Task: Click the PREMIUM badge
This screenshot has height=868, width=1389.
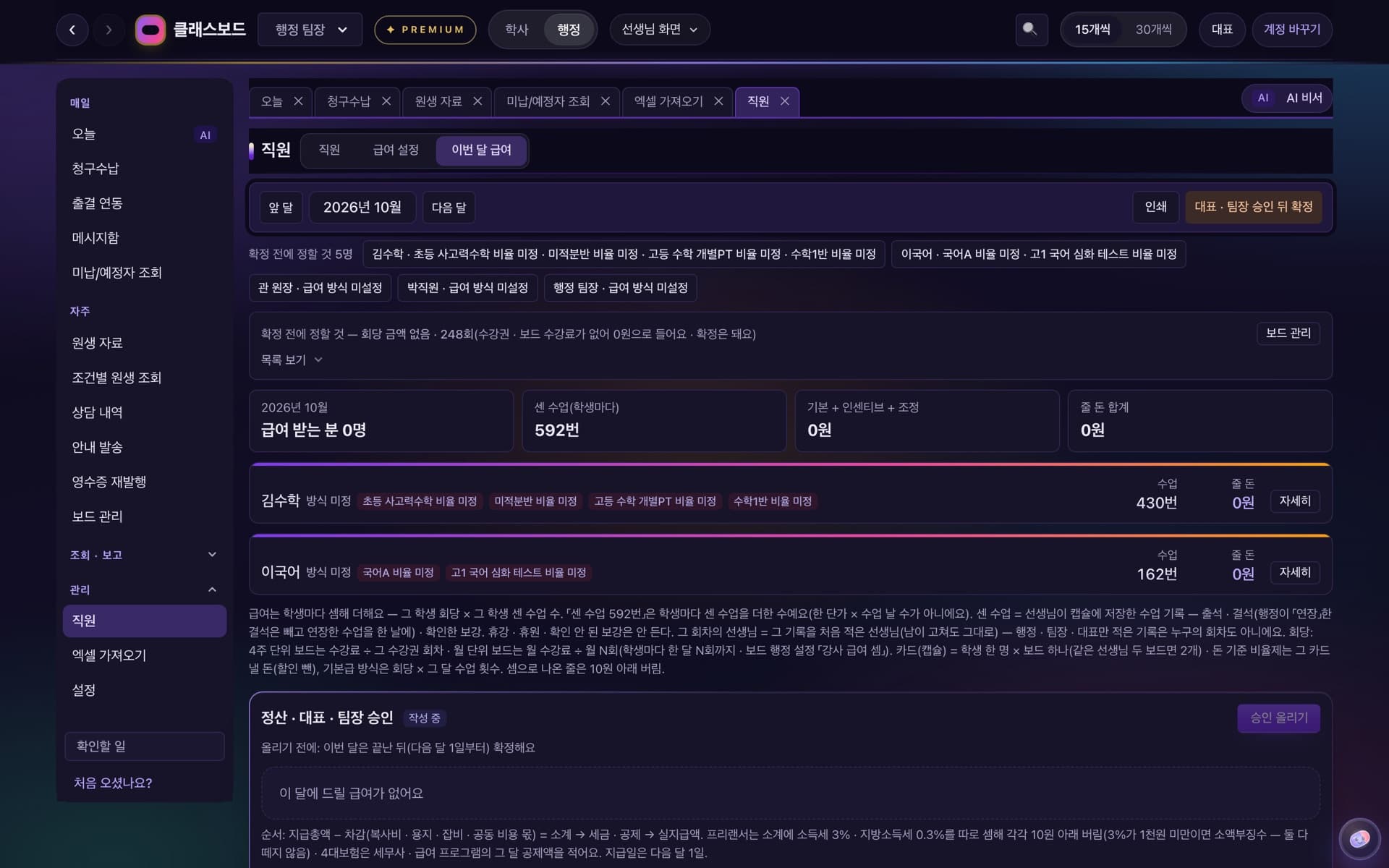Action: click(x=425, y=30)
